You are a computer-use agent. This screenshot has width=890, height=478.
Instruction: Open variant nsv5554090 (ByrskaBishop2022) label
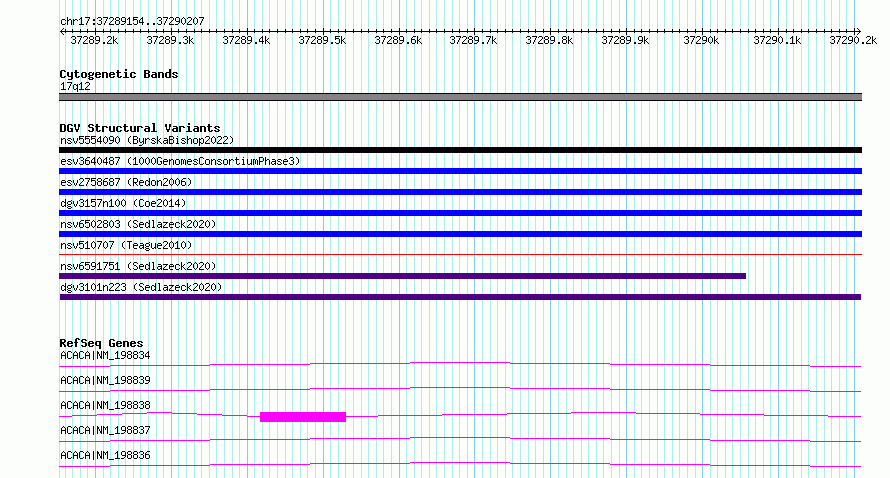147,140
